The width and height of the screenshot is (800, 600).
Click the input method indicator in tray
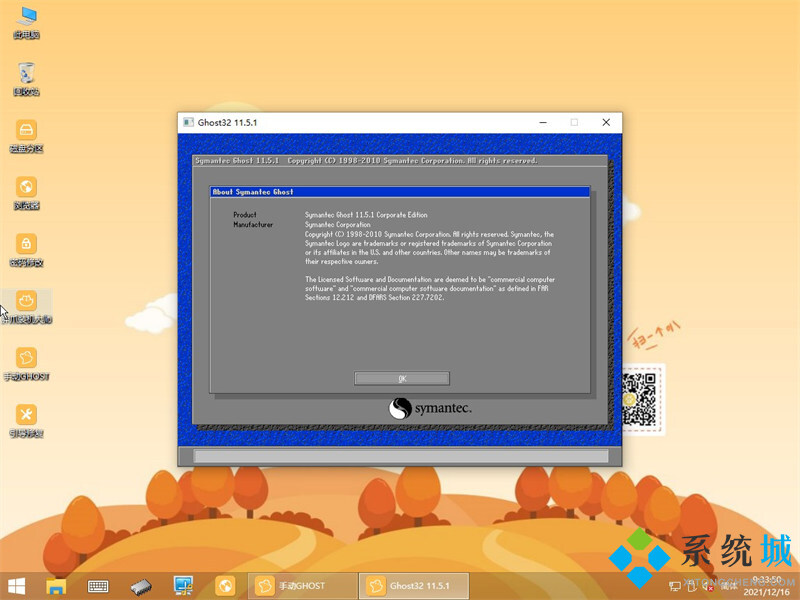click(729, 587)
